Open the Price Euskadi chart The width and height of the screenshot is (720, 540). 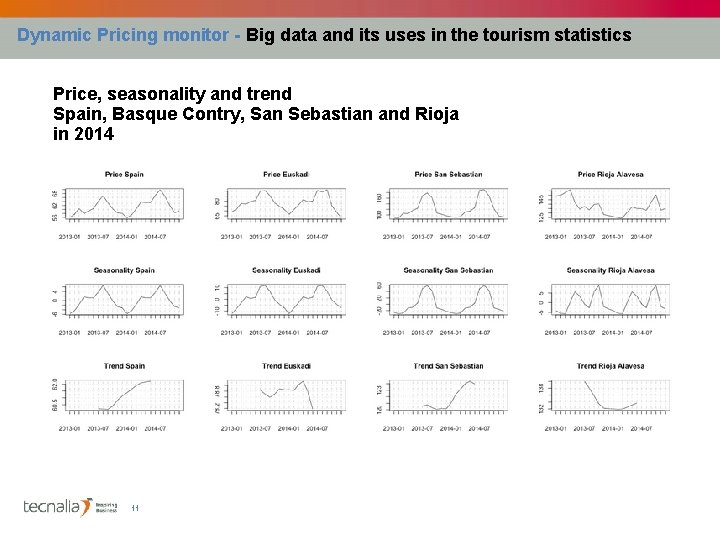coord(282,203)
